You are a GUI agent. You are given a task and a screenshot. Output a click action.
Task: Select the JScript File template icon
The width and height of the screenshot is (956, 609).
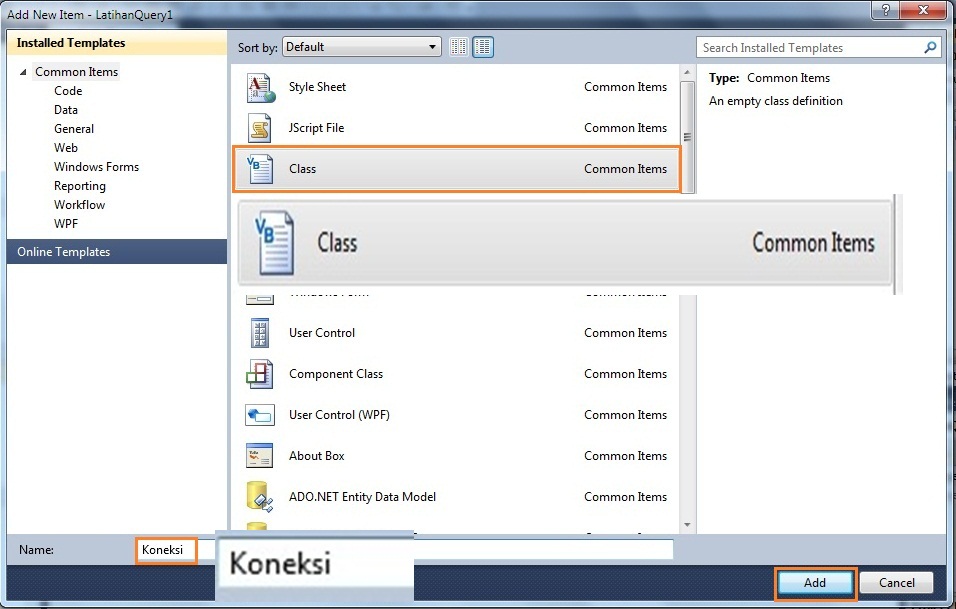click(259, 128)
